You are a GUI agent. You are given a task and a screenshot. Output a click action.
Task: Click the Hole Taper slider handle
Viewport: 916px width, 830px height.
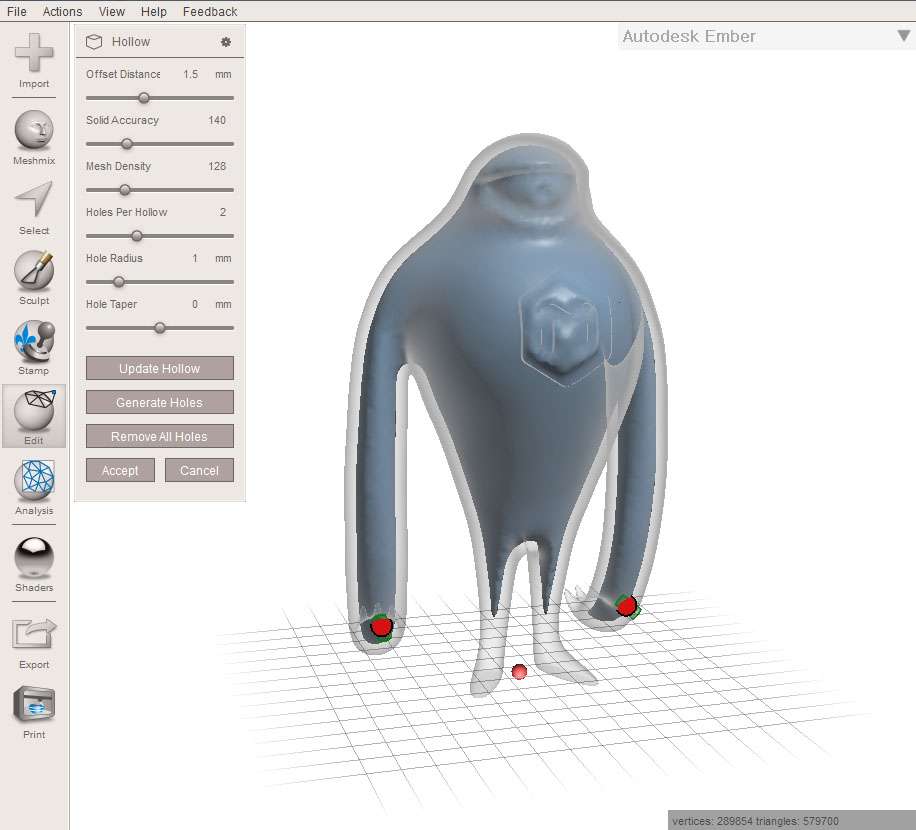pyautogui.click(x=159, y=328)
